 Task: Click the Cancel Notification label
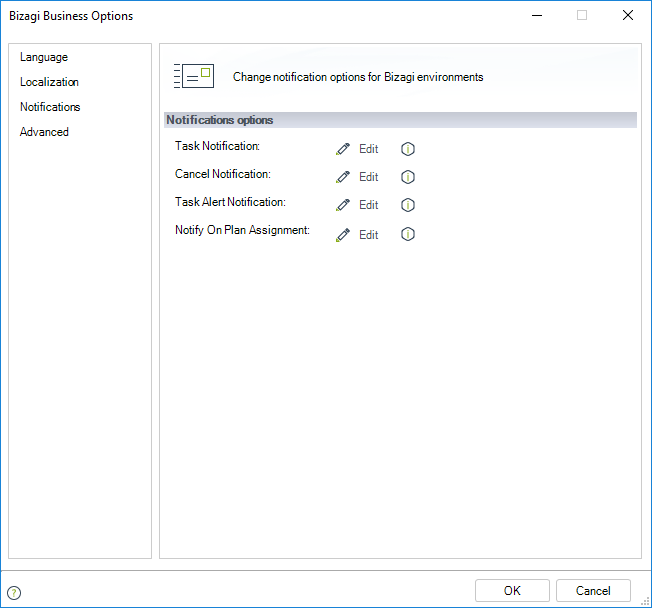point(222,174)
